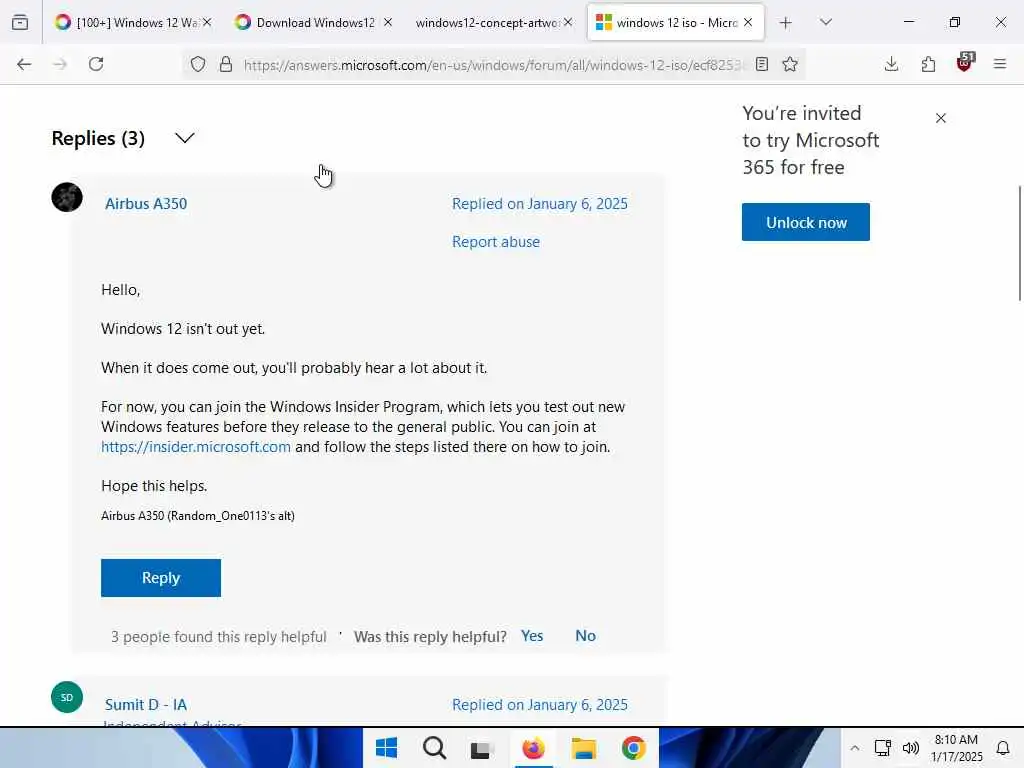The width and height of the screenshot is (1024, 768).
Task: Click the page vertical scrollbar thumb
Action: point(1020,243)
